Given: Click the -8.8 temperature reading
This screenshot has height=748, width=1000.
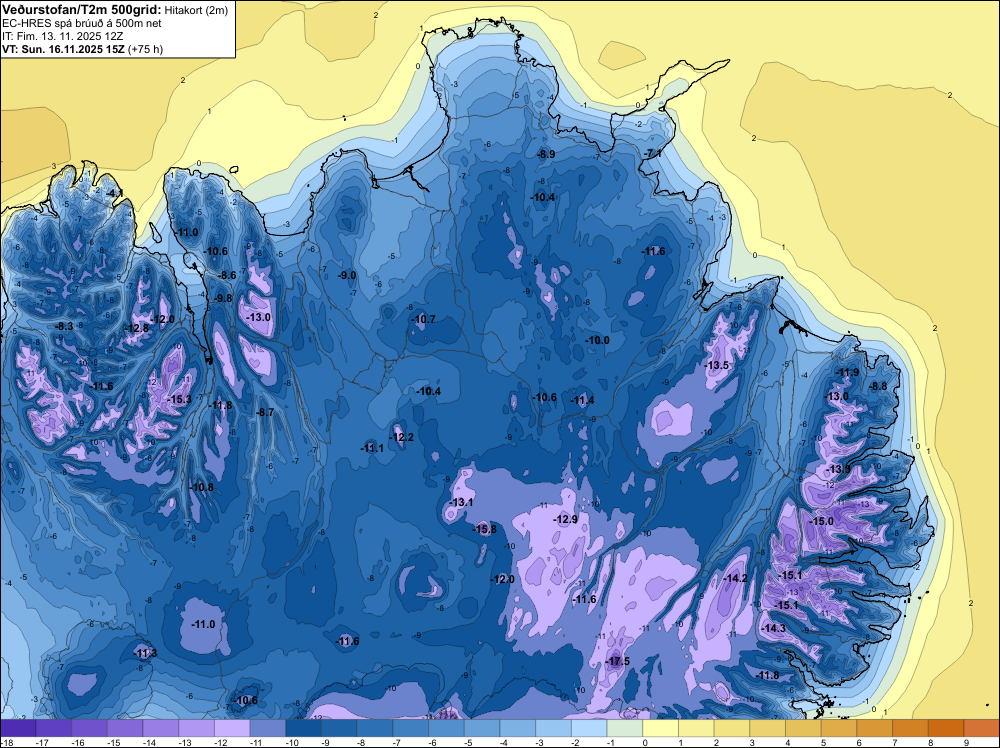Looking at the screenshot, I should tap(878, 386).
